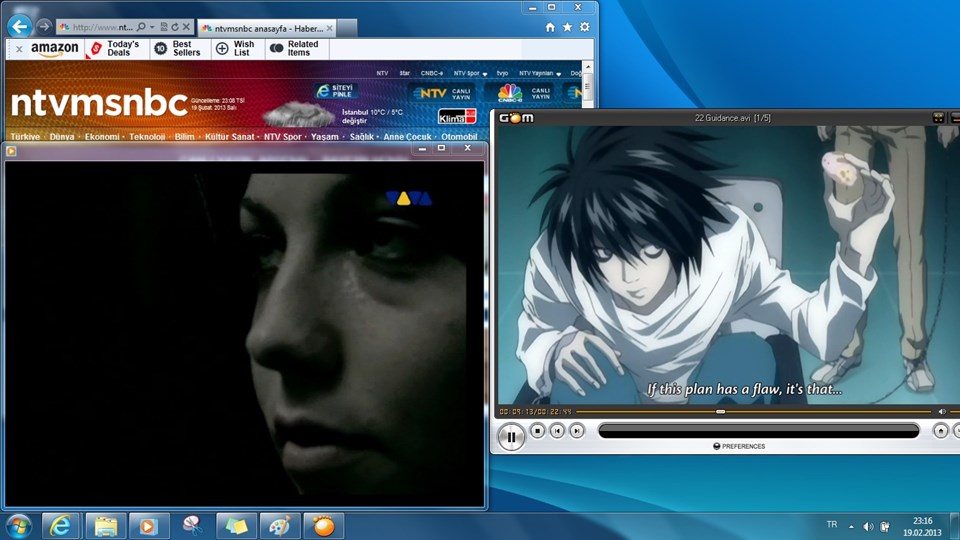This screenshot has width=960, height=540.
Task: Skip to next track in GOM Player
Action: coord(577,431)
